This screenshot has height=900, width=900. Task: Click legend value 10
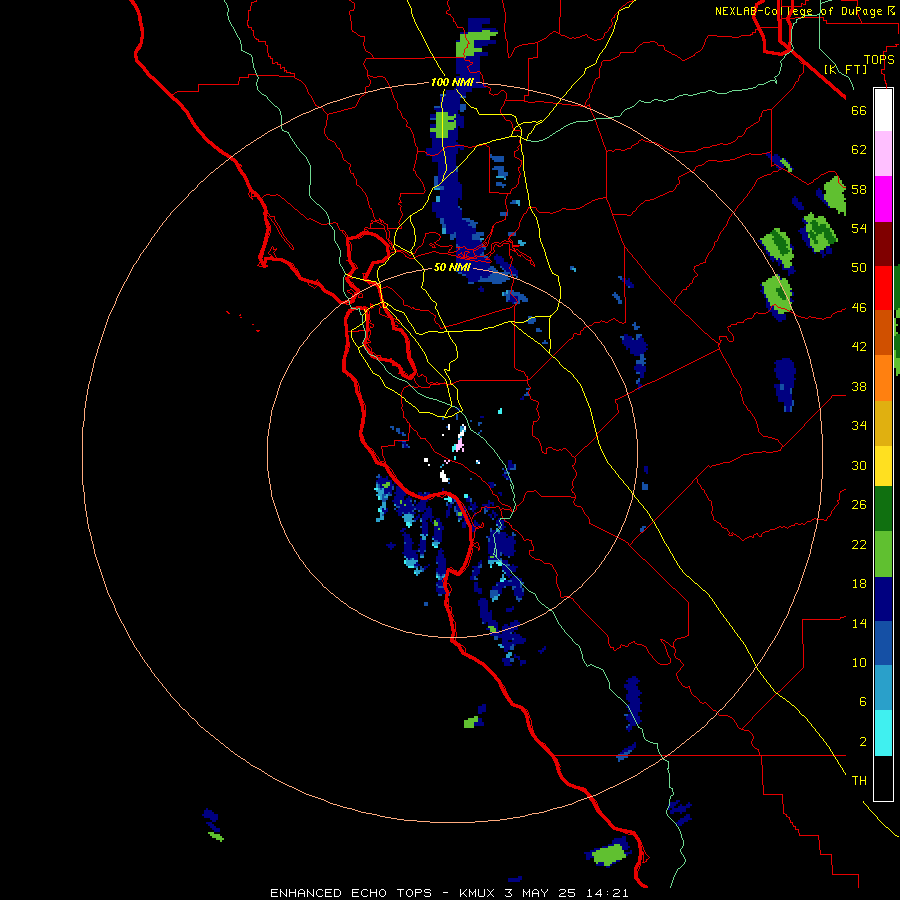point(859,662)
